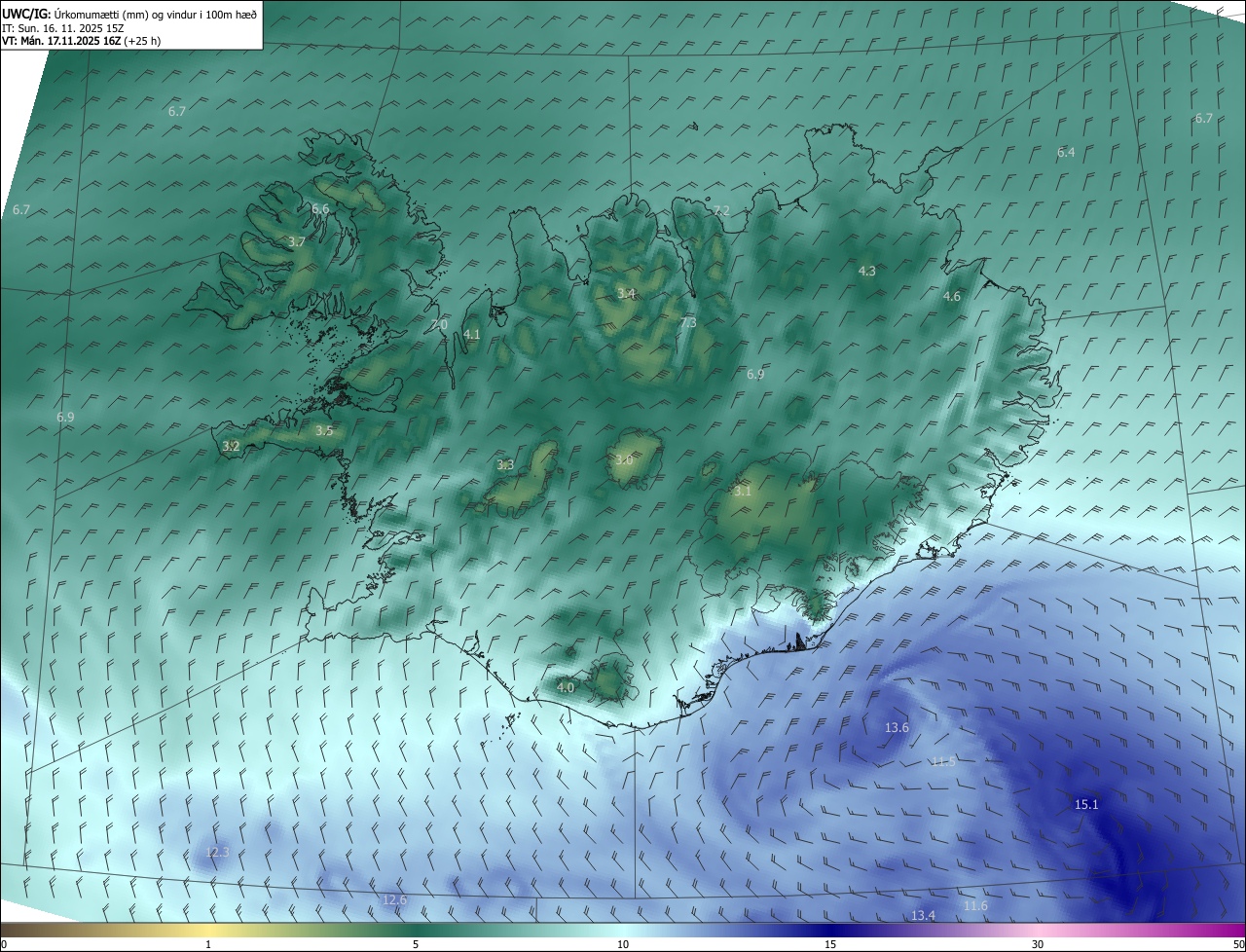Pick the 13.4 value label
The image size is (1246, 952).
923,915
